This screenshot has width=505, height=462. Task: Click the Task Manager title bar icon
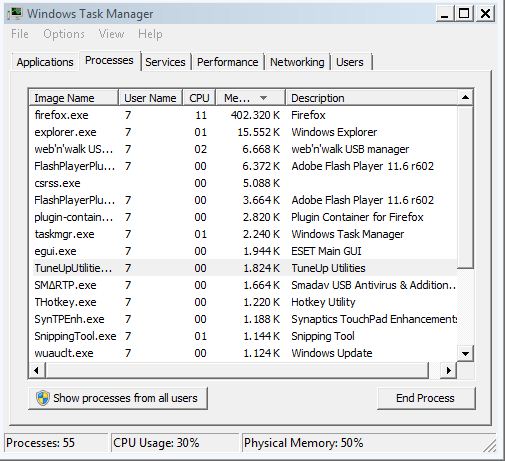(15, 14)
